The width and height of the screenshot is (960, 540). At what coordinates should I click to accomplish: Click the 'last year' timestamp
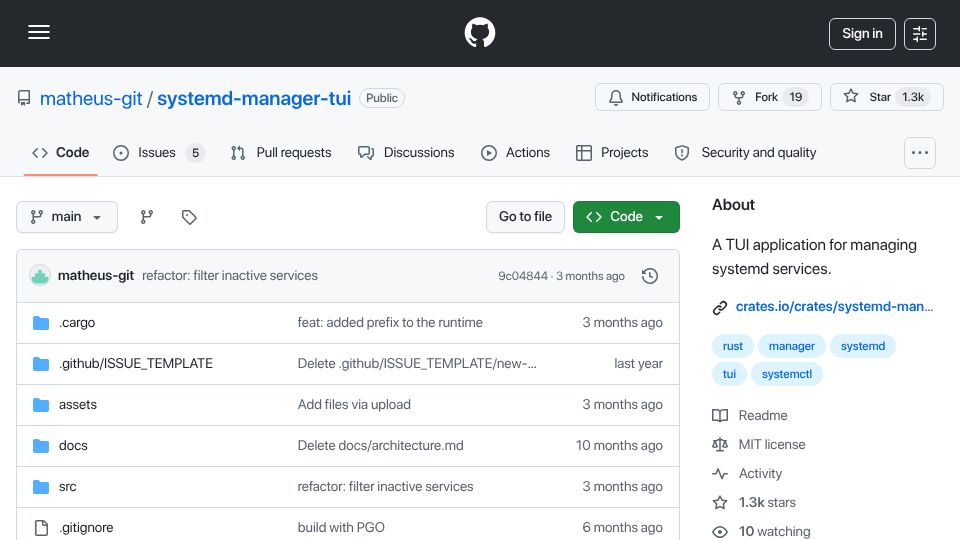[638, 364]
